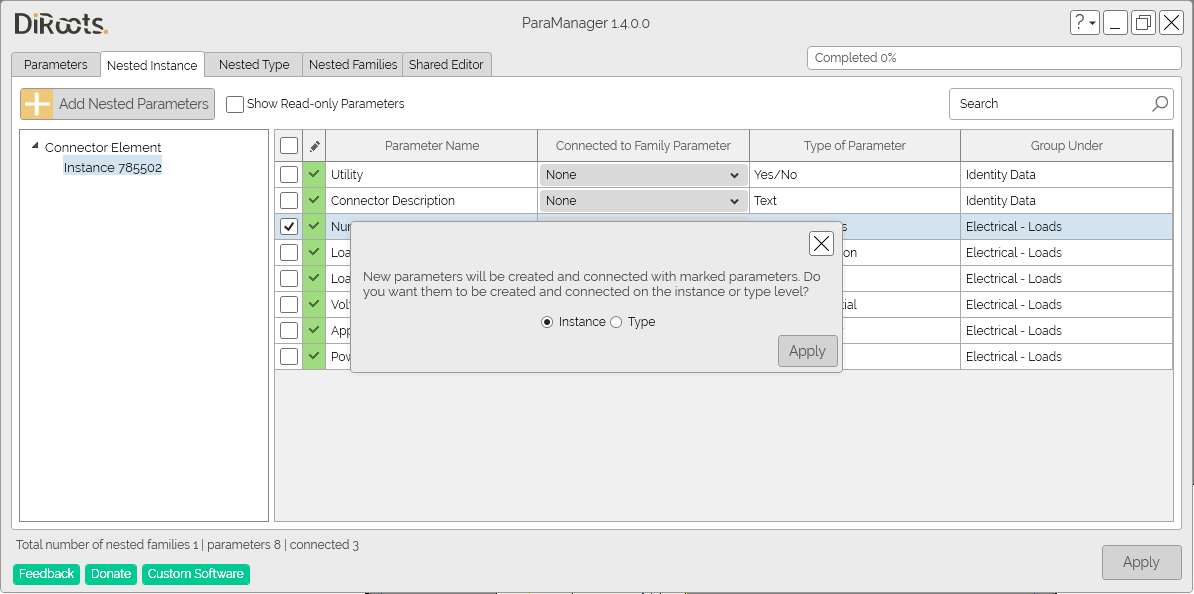This screenshot has width=1194, height=594.
Task: Open Connector Description's family parameter dropdown
Action: pos(643,201)
